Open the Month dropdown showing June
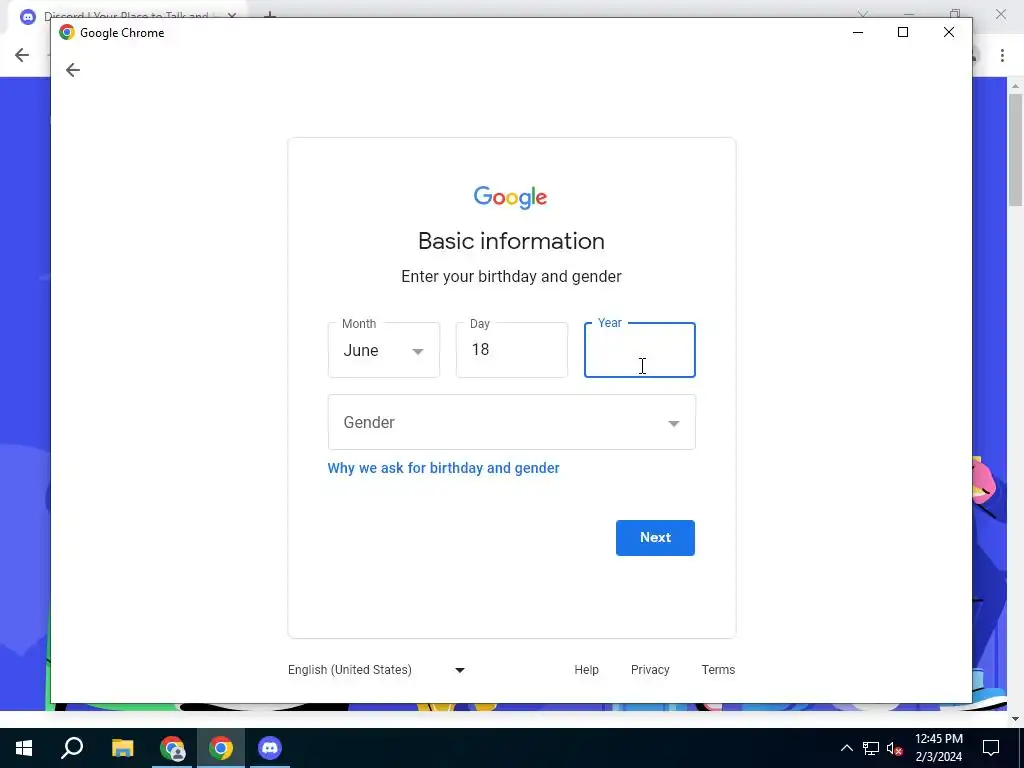 (x=383, y=350)
